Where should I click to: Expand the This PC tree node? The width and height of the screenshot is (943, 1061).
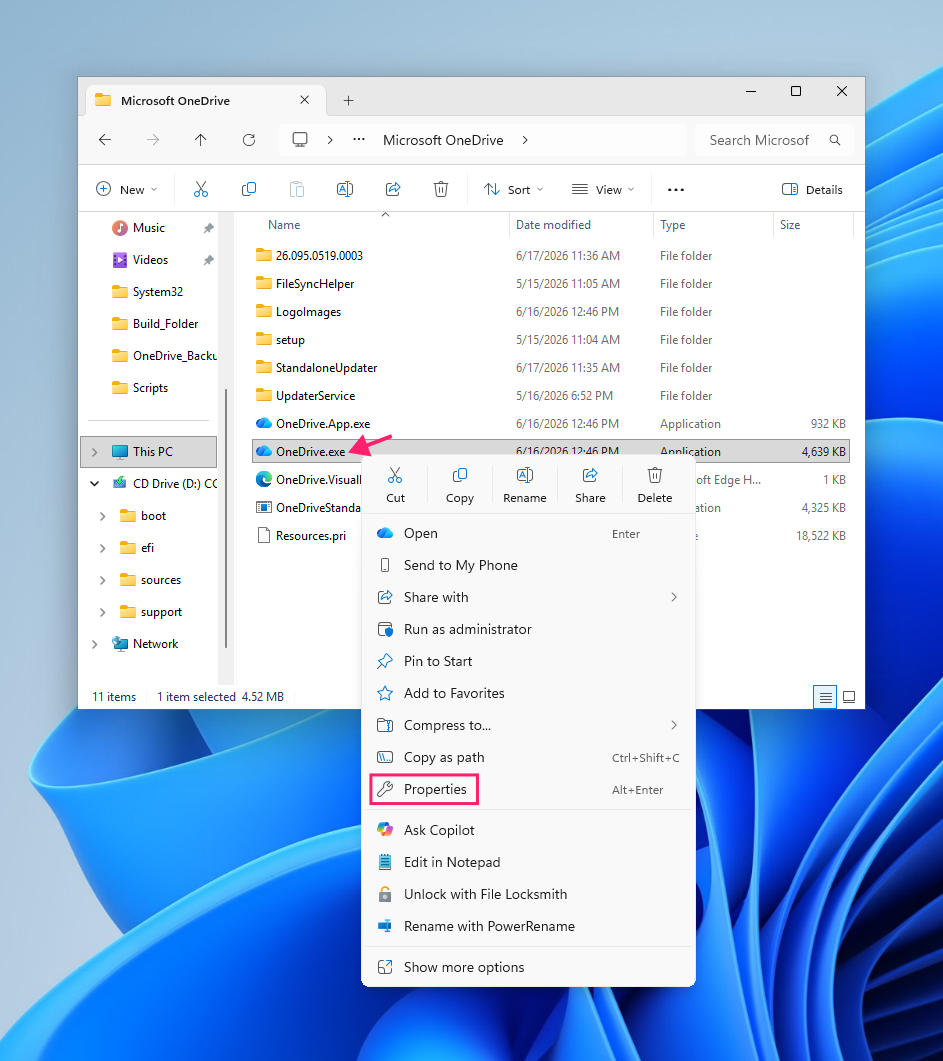95,452
